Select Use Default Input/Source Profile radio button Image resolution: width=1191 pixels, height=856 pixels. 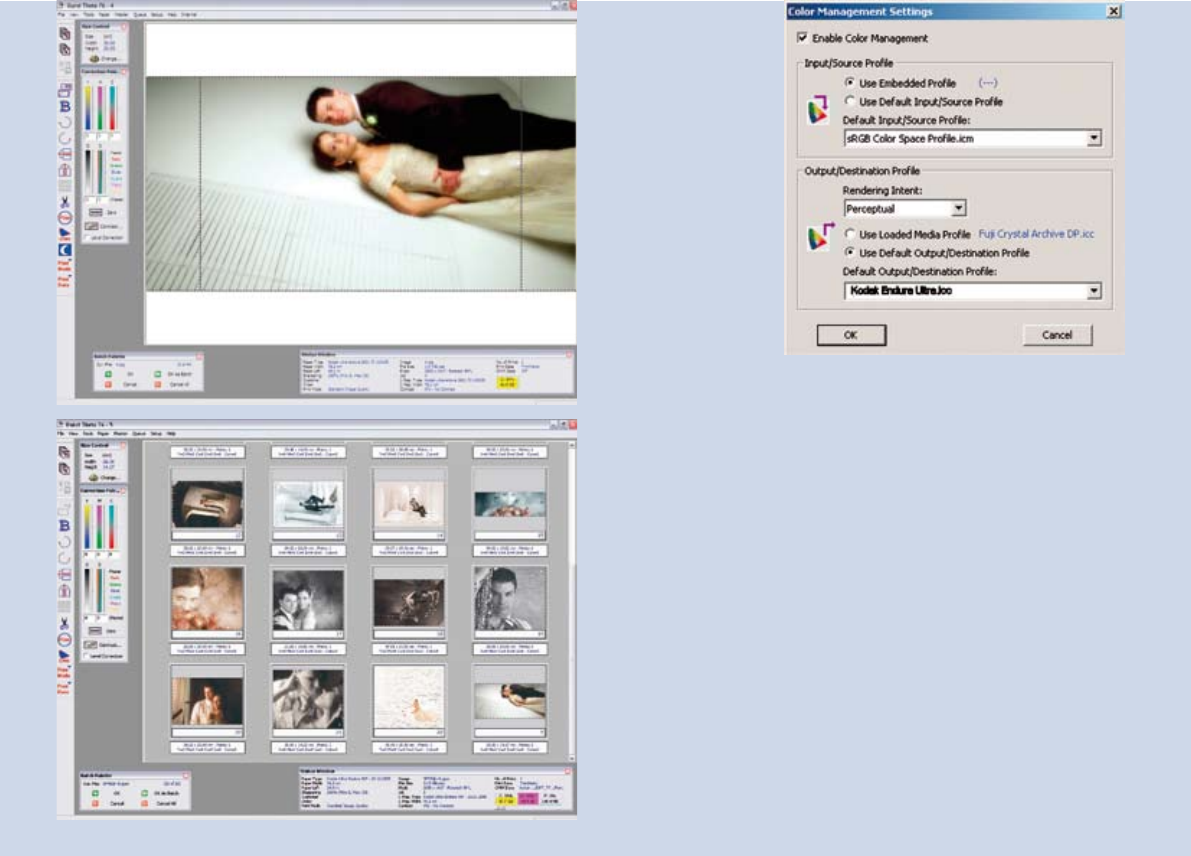click(x=849, y=101)
